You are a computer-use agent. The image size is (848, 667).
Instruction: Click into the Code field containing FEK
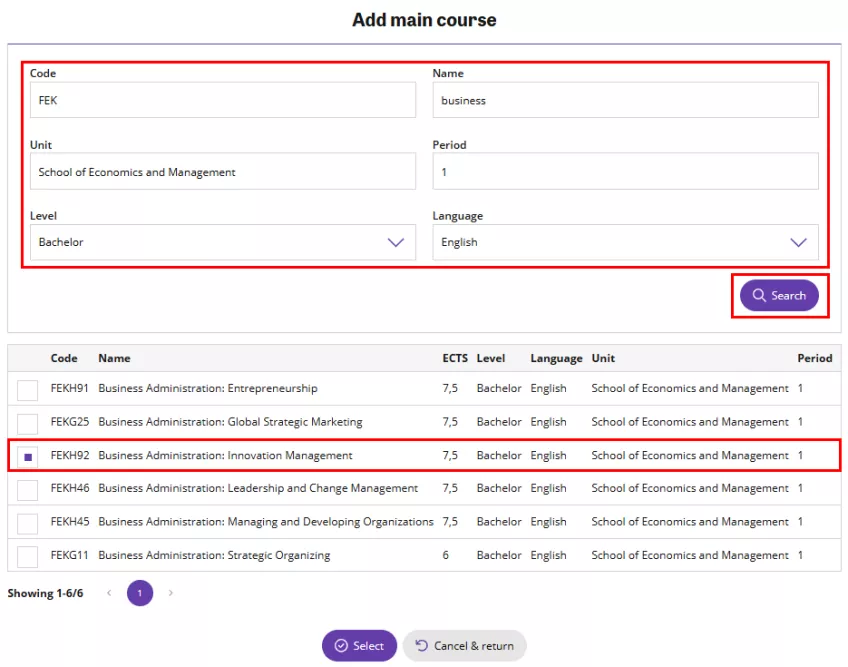(222, 100)
